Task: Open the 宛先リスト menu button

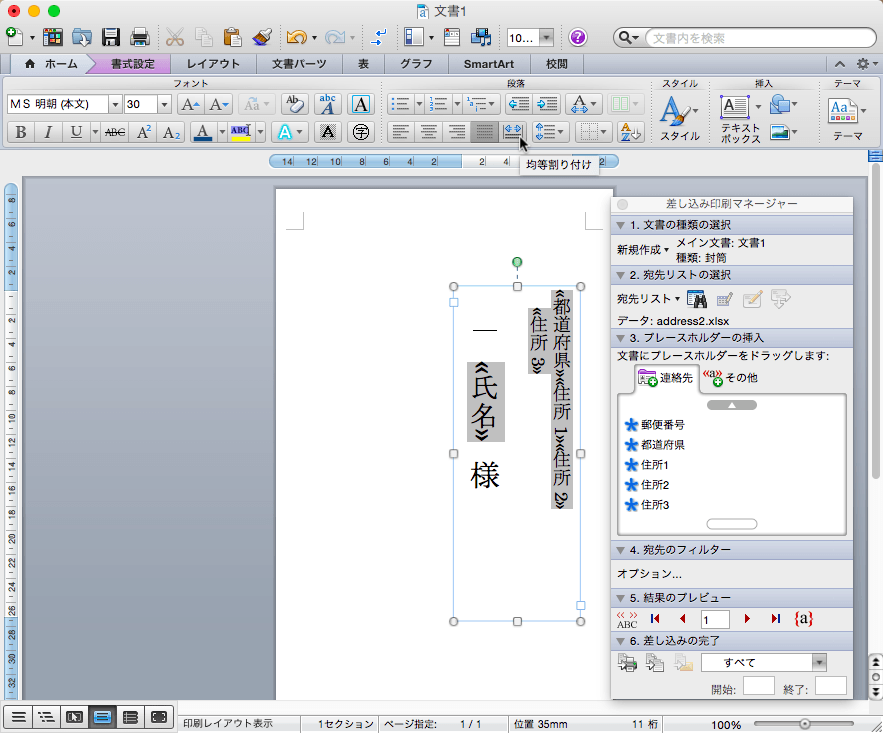Action: pos(647,298)
